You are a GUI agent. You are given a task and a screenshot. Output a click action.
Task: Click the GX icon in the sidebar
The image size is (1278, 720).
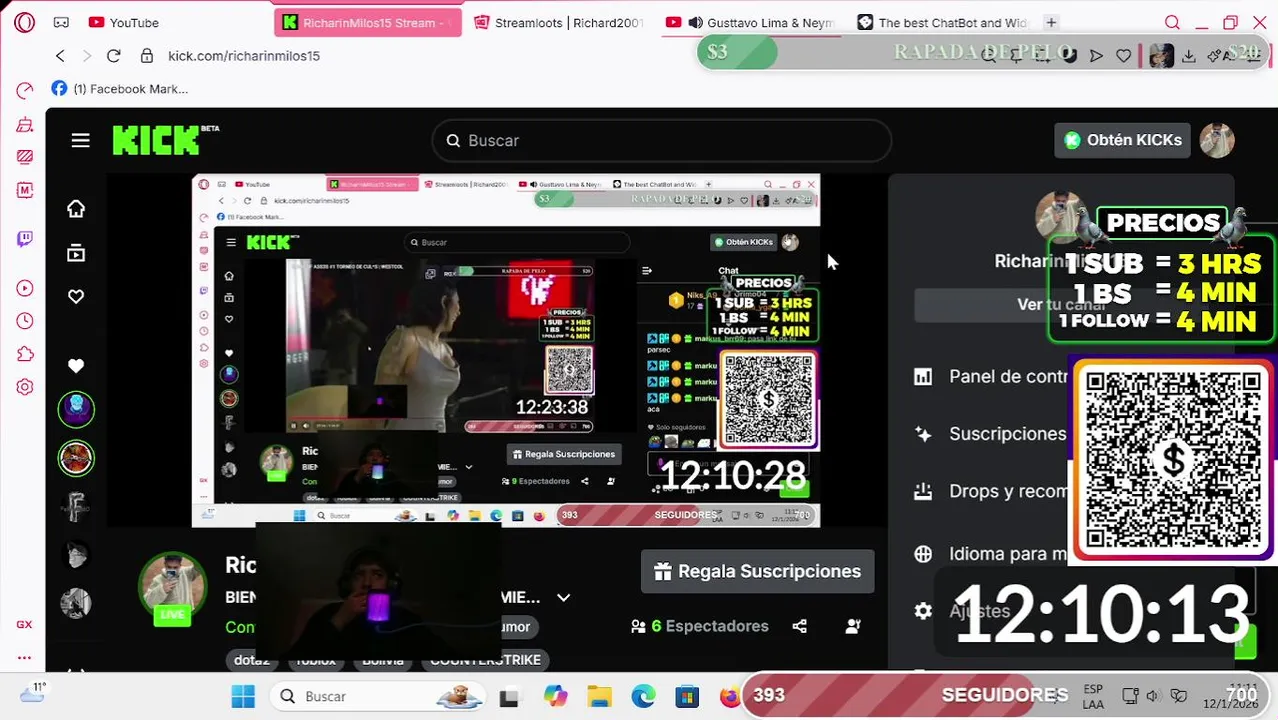tap(24, 624)
